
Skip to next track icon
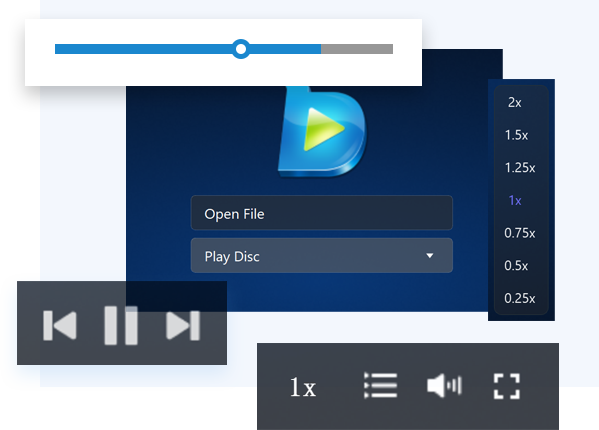[x=183, y=325]
